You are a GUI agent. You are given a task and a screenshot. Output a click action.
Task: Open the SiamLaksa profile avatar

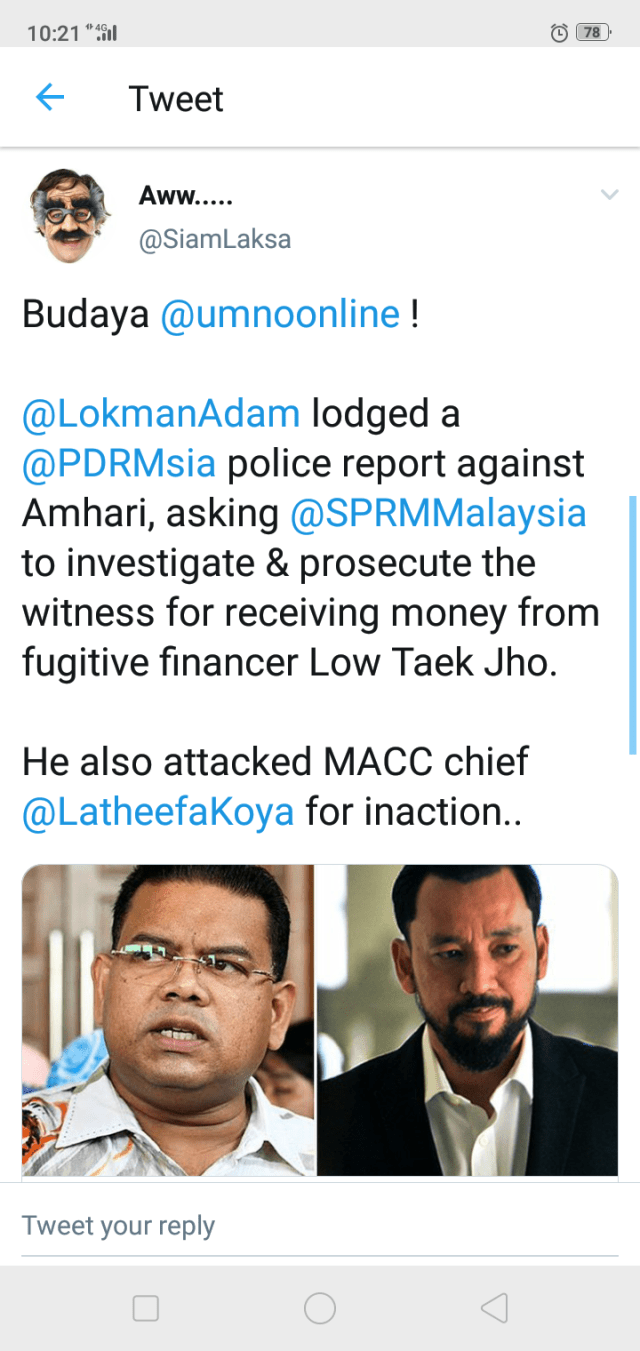pos(67,214)
